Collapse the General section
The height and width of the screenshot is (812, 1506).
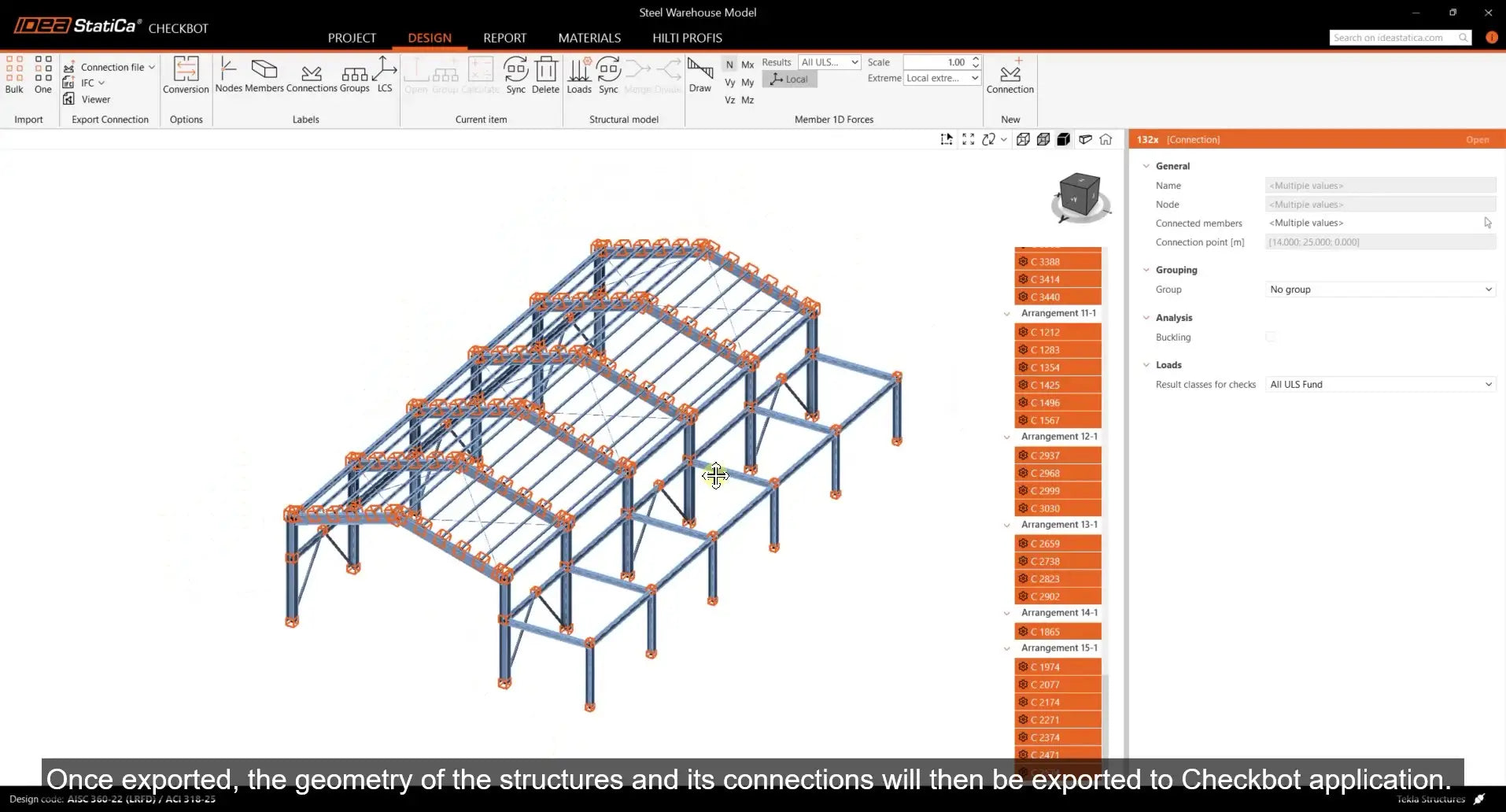(1146, 166)
